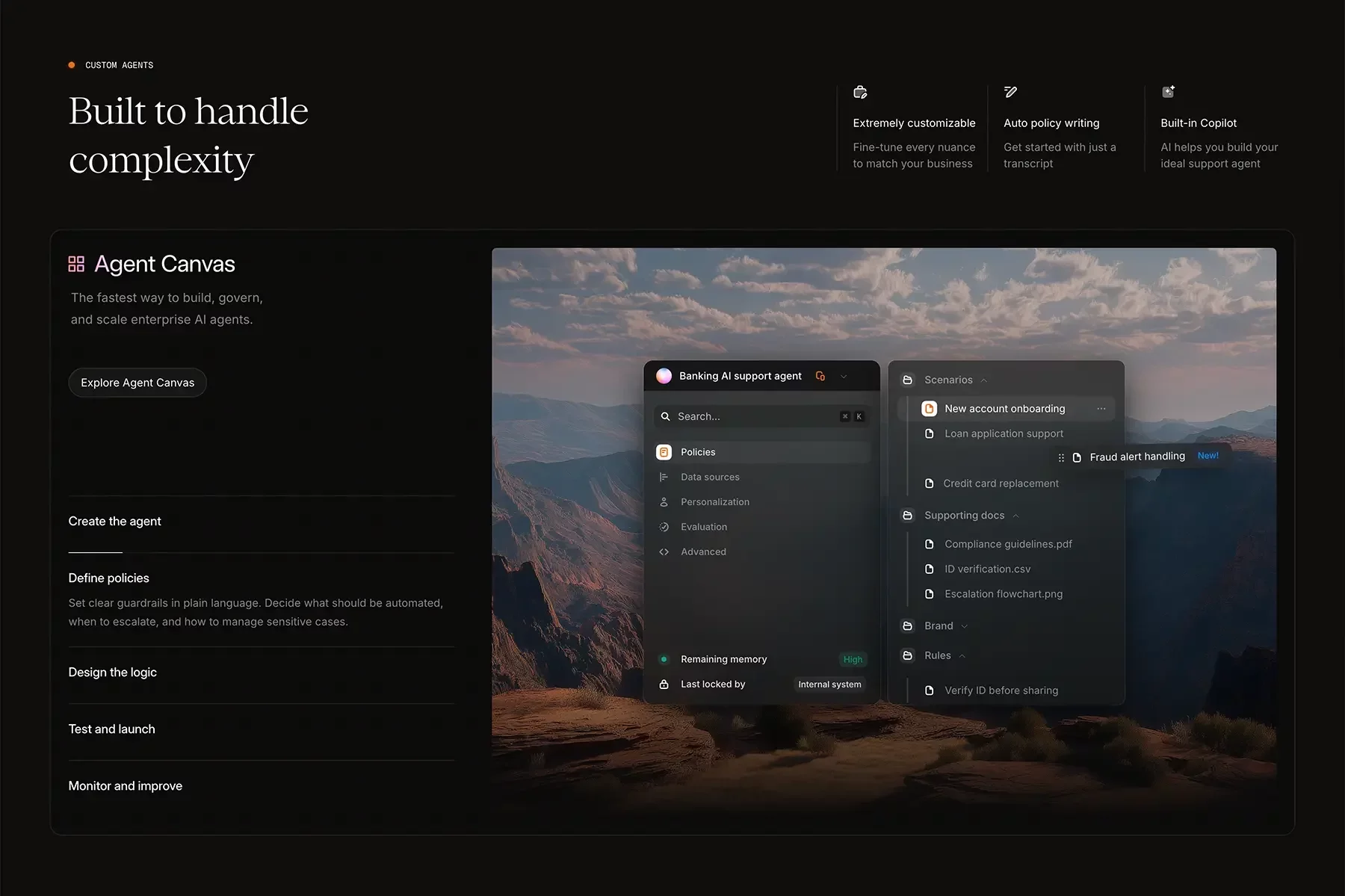This screenshot has height=896, width=1345.
Task: Click the Search input field
Action: 755,416
